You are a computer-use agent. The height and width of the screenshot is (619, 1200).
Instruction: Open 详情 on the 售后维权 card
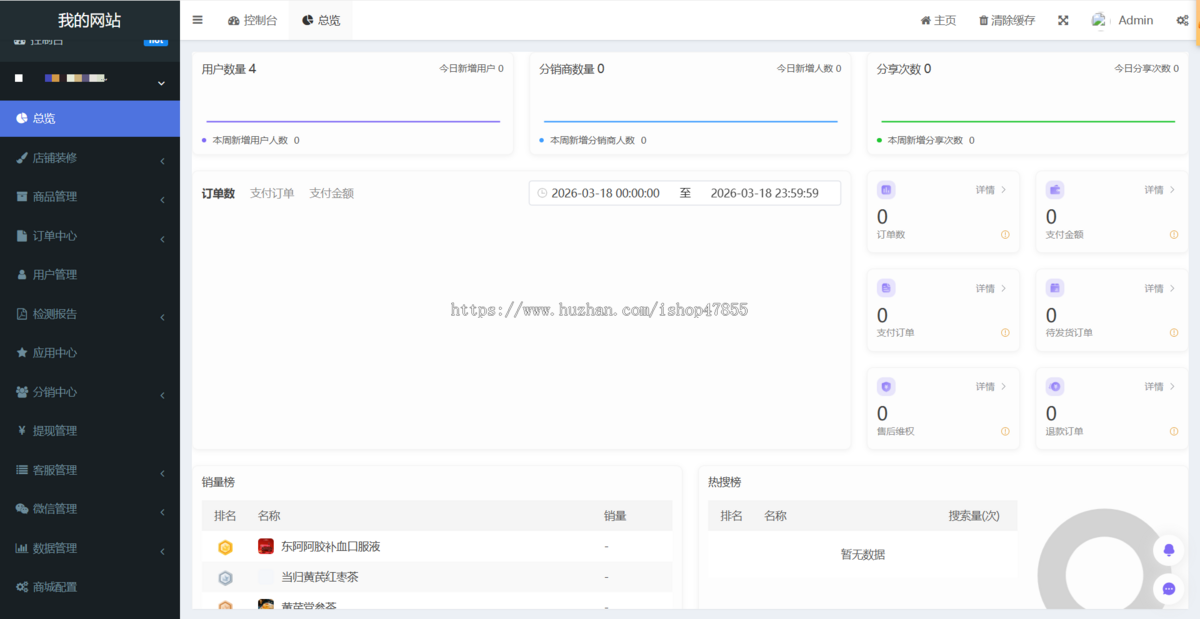pos(991,386)
